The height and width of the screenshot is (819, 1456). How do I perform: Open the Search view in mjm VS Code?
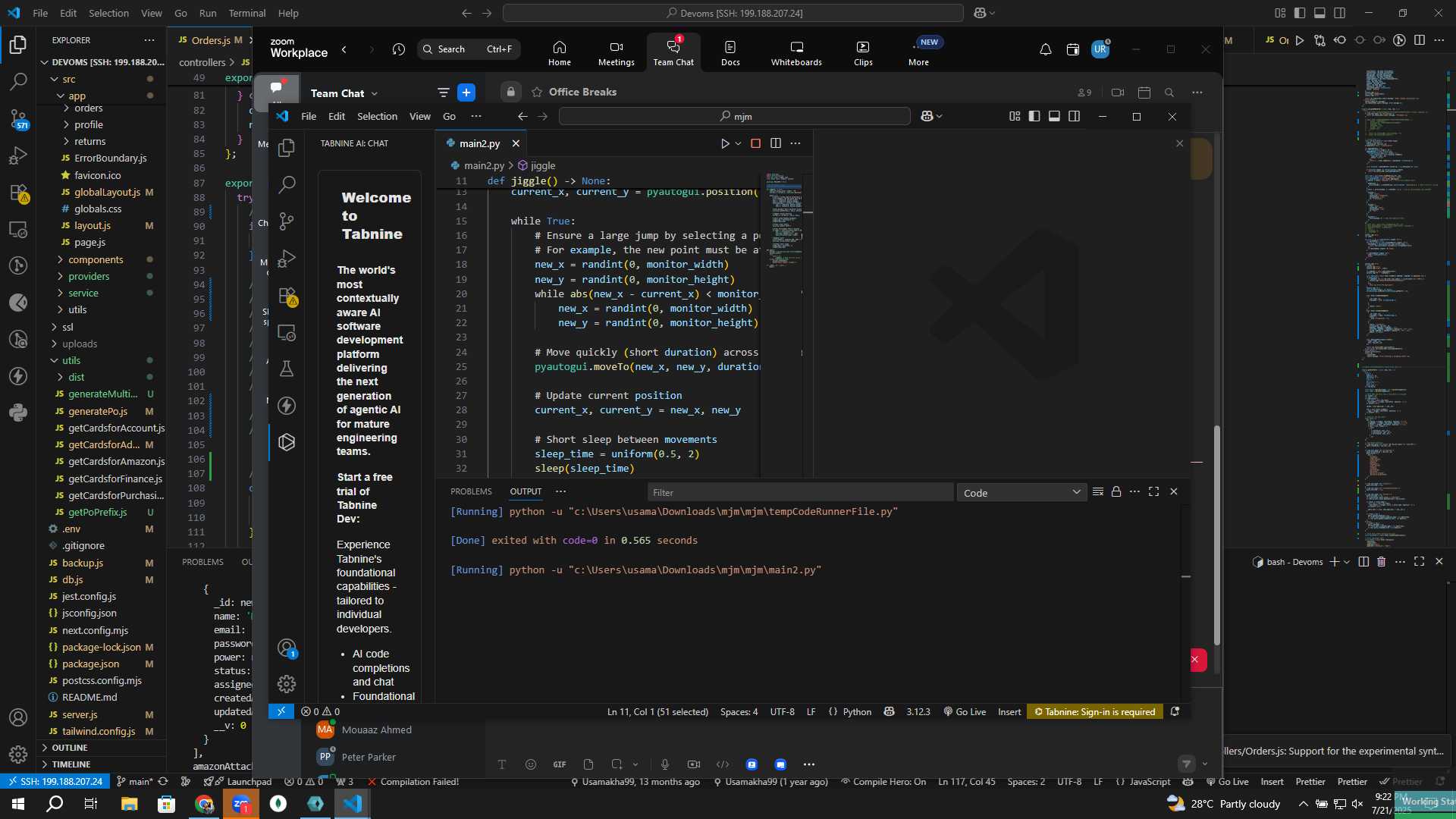pos(287,184)
